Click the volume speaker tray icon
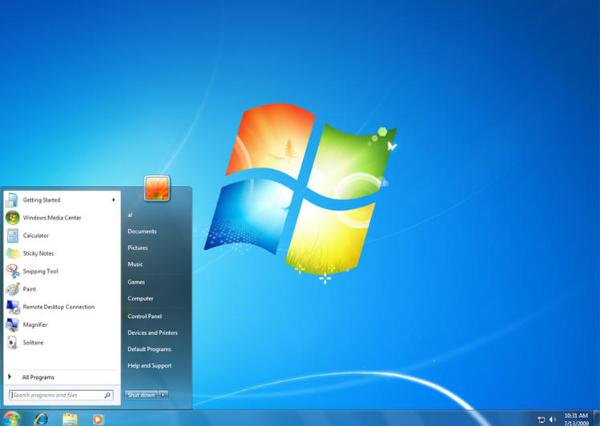 pyautogui.click(x=553, y=419)
